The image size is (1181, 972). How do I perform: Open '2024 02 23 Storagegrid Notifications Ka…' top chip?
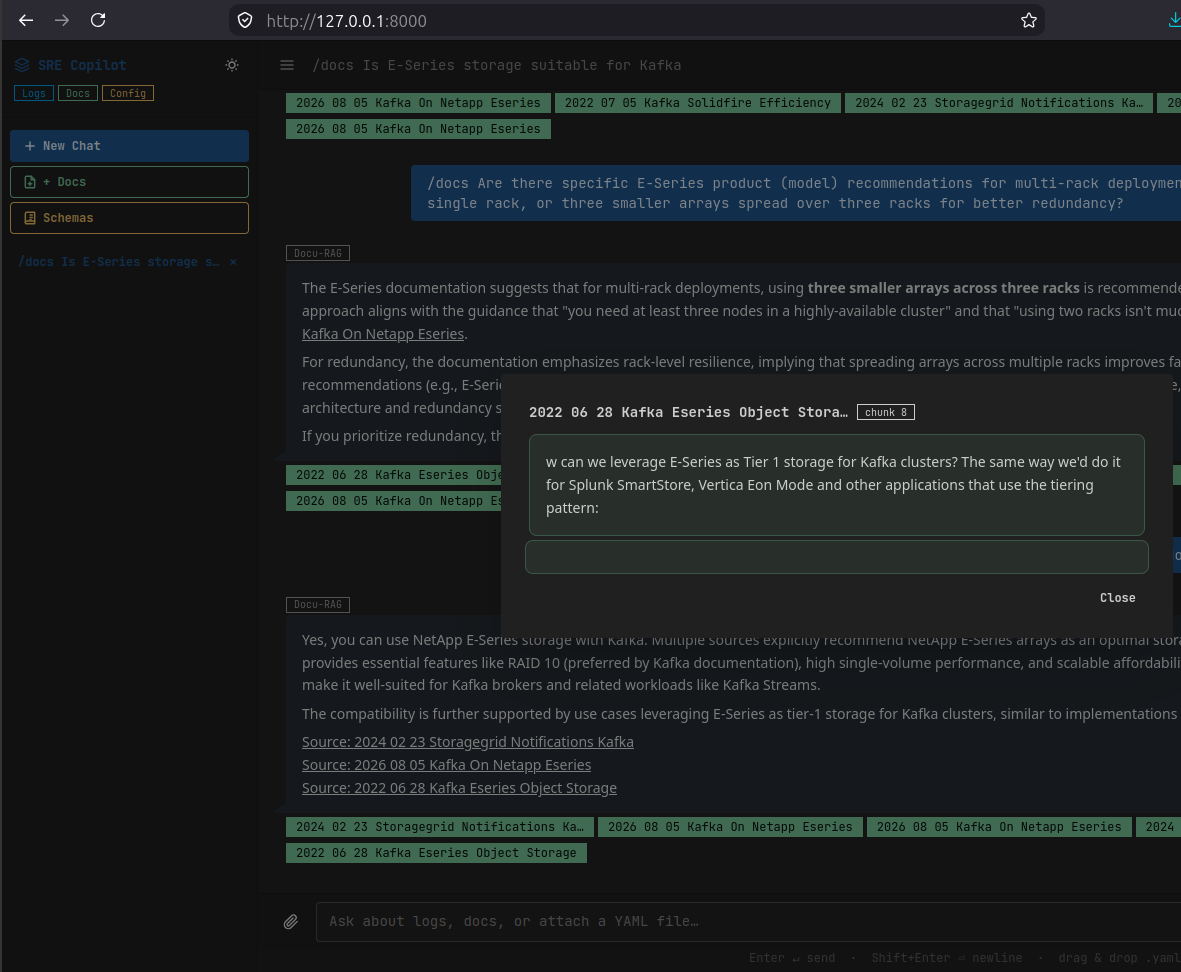(x=999, y=103)
